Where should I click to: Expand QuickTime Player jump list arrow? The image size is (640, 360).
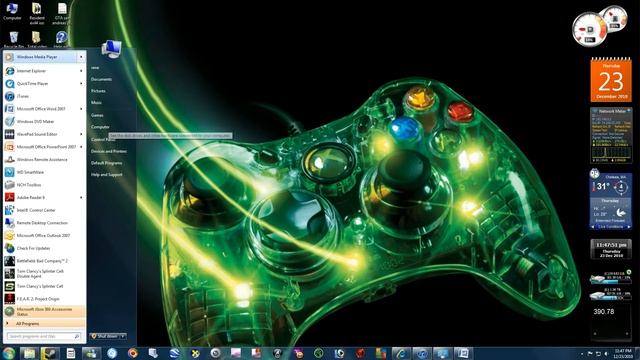pyautogui.click(x=81, y=84)
